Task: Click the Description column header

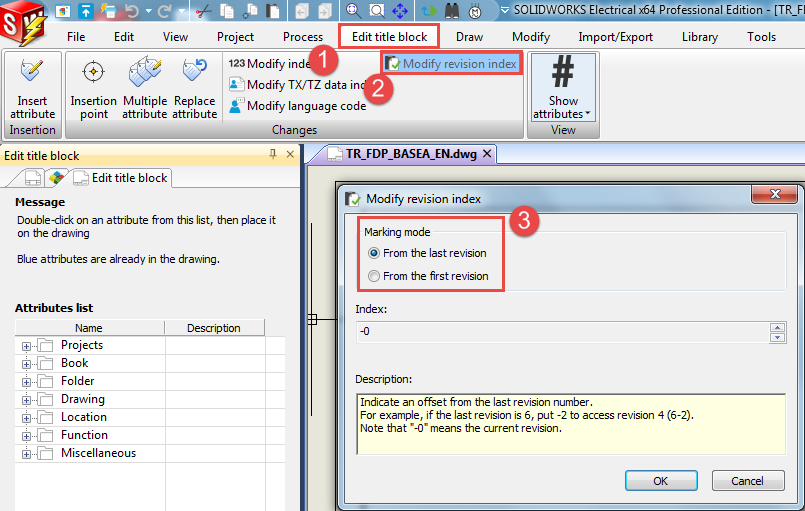Action: coord(214,328)
